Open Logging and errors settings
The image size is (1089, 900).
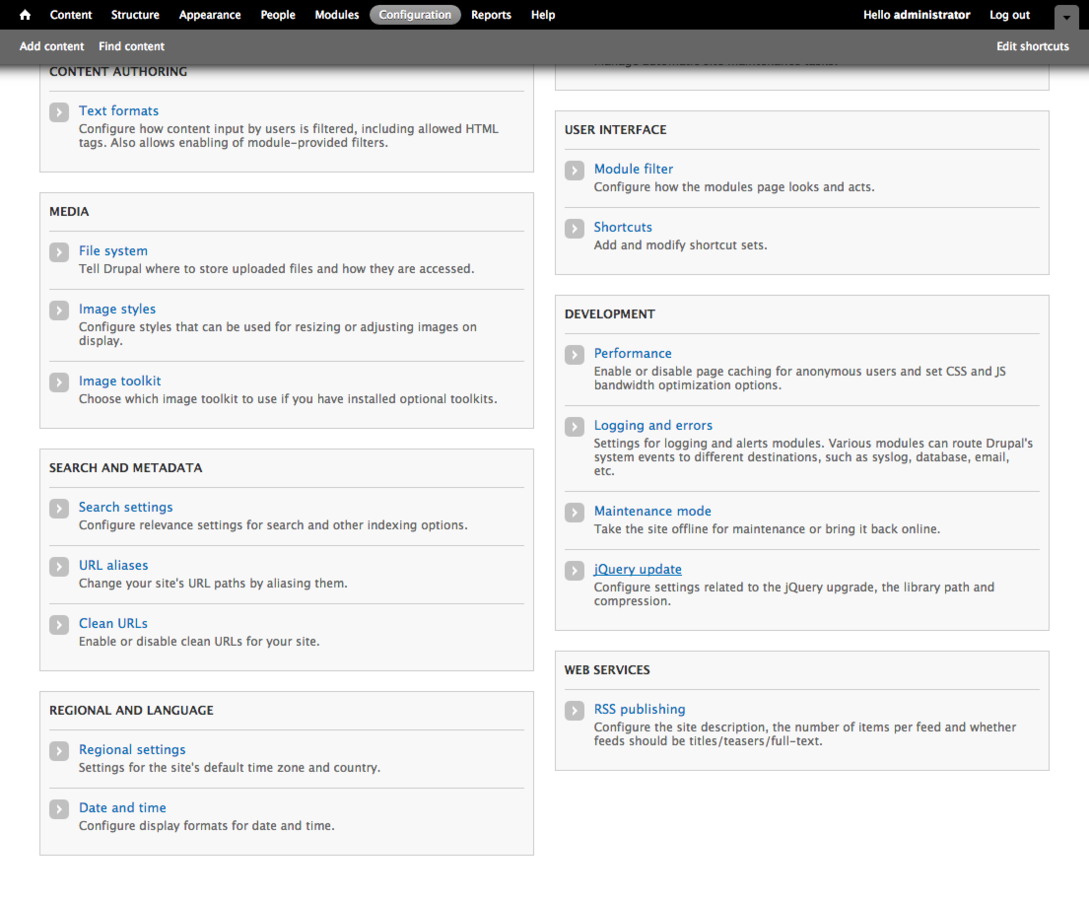click(x=653, y=425)
